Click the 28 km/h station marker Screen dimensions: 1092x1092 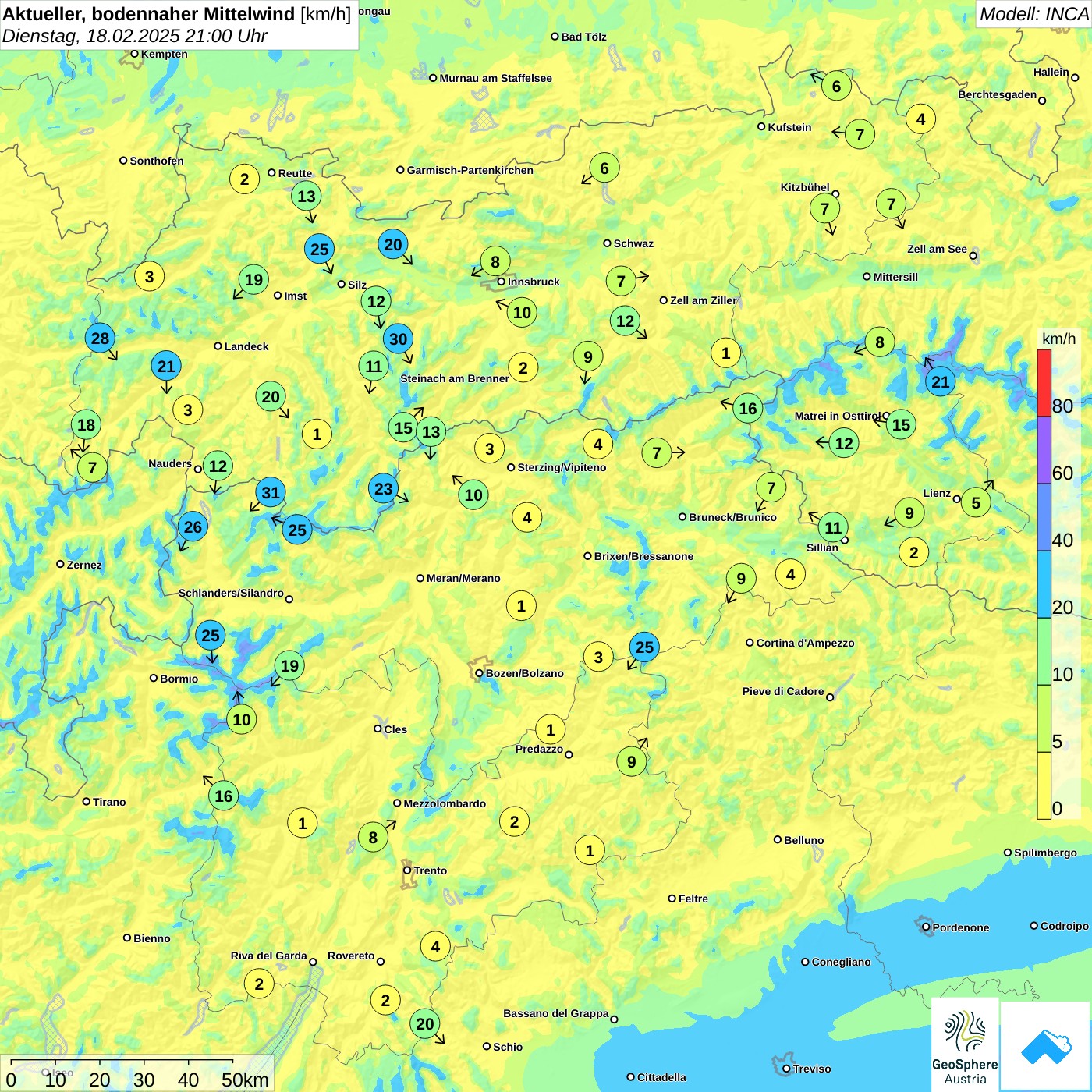tap(100, 338)
